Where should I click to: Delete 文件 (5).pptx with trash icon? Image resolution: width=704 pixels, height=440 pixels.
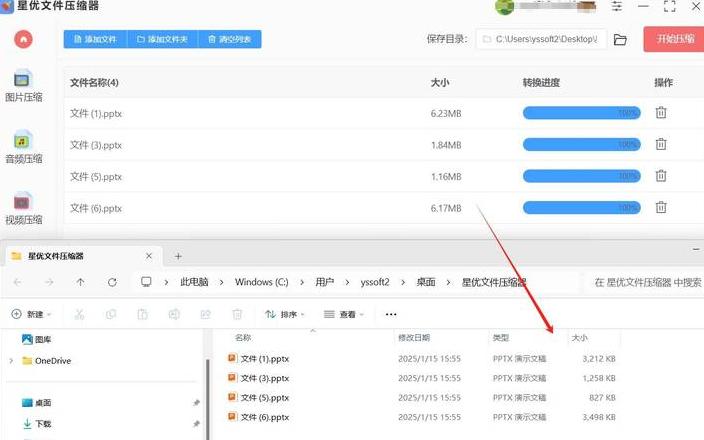tap(661, 176)
